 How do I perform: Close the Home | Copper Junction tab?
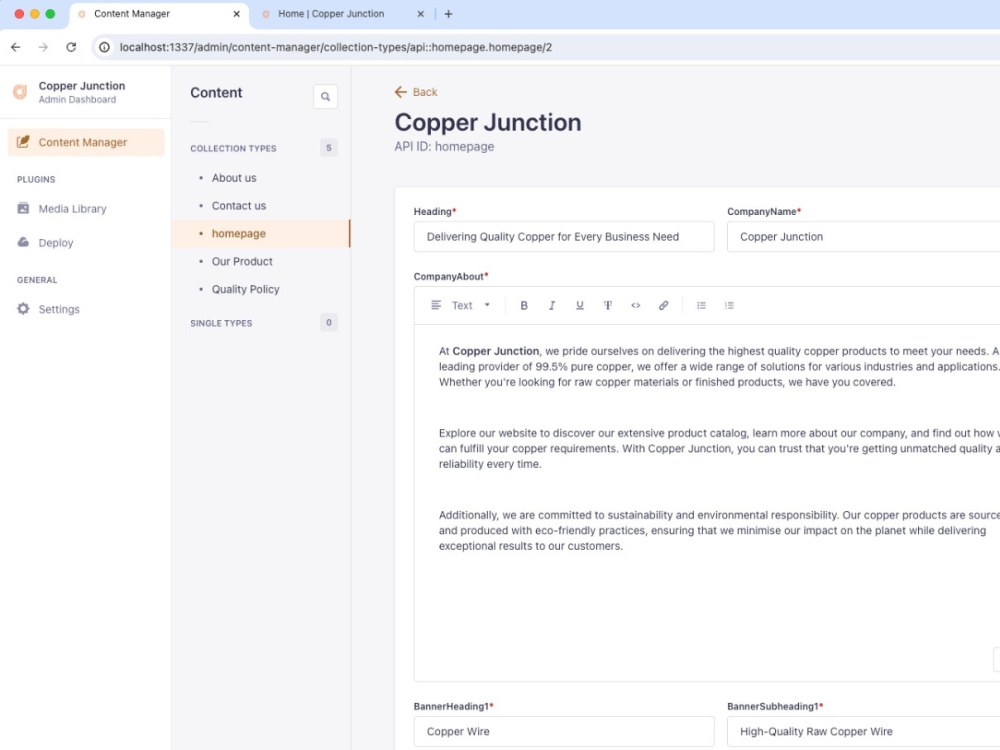(420, 13)
